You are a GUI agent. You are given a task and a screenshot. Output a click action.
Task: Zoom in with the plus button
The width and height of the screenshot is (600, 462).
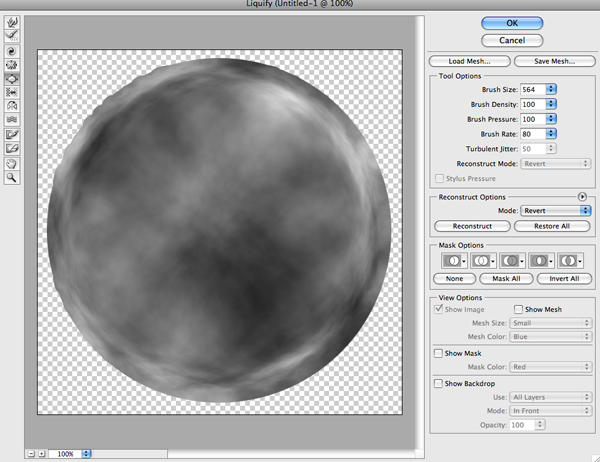pos(42,454)
